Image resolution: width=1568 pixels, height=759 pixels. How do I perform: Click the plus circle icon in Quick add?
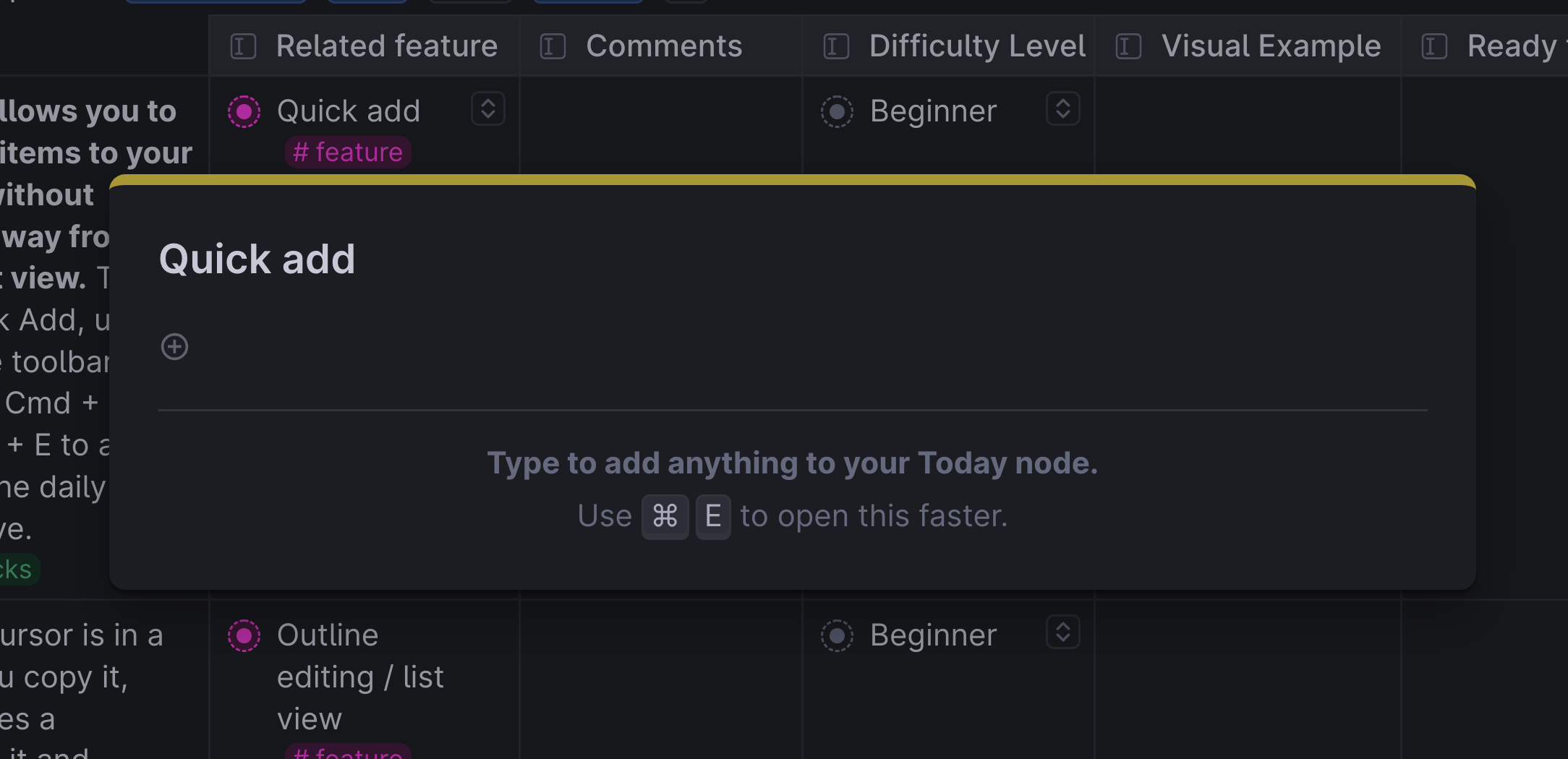(x=174, y=347)
